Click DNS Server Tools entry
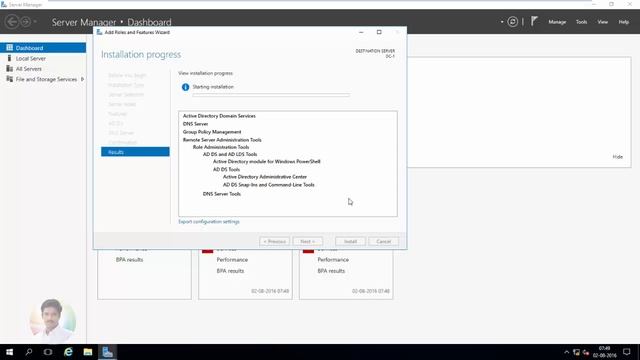640x360 pixels. point(222,194)
